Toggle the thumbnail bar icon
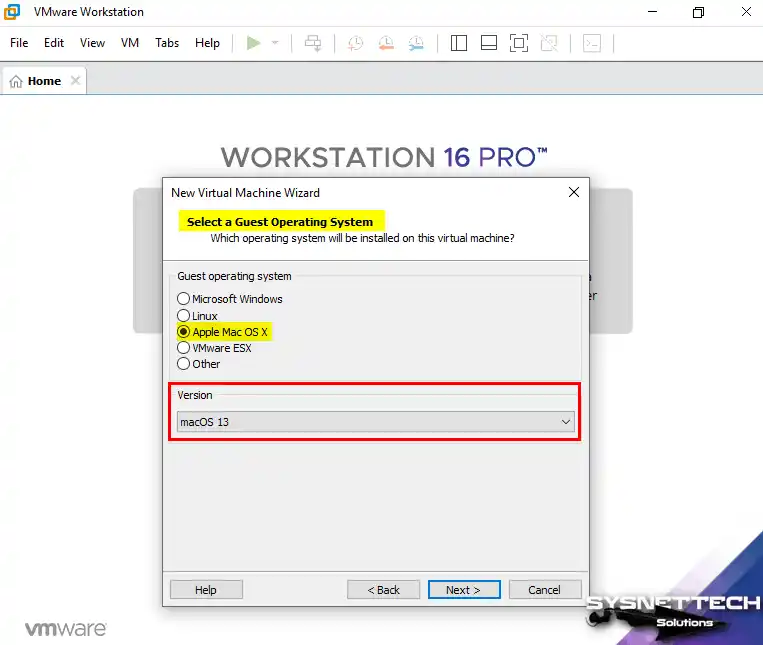 (489, 43)
